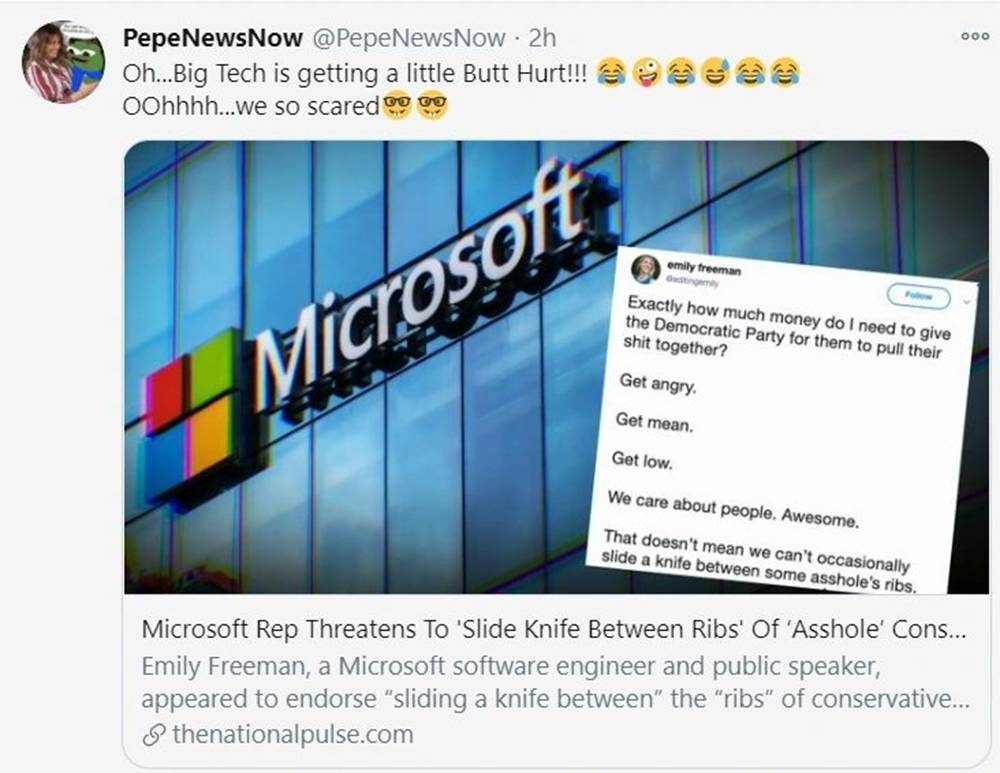Click the Microsoft building preview image
The width and height of the screenshot is (1000, 773).
[556, 367]
